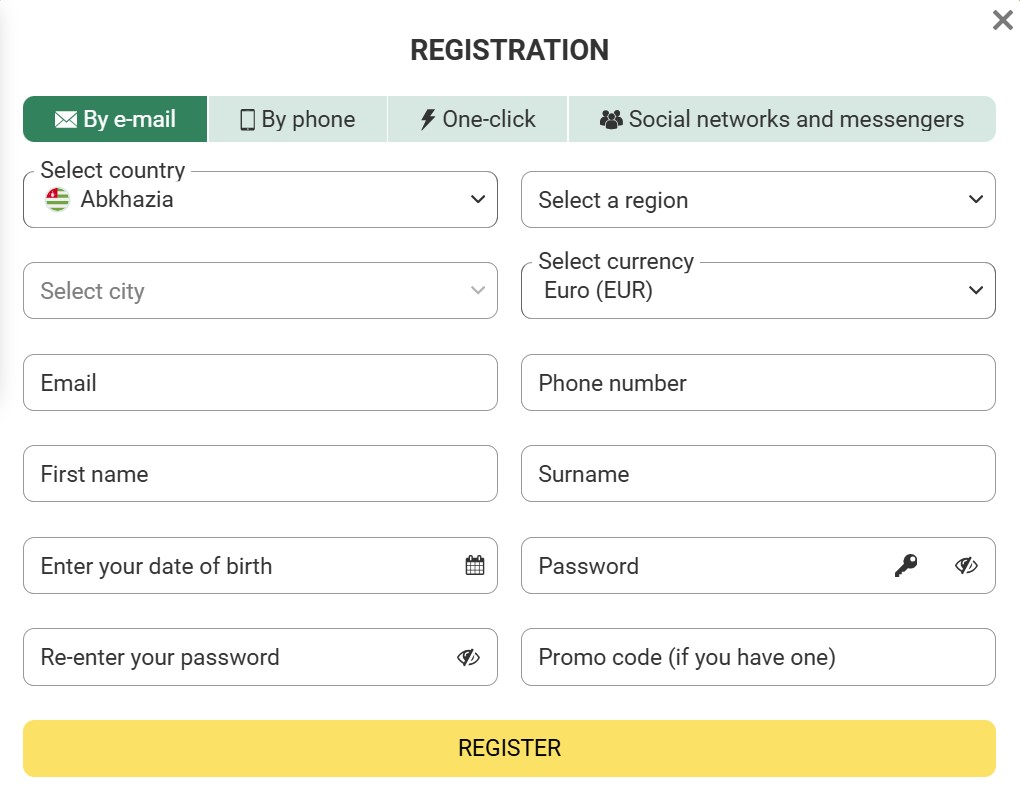Click into the Phone number field
The height and width of the screenshot is (802, 1020).
coord(758,383)
